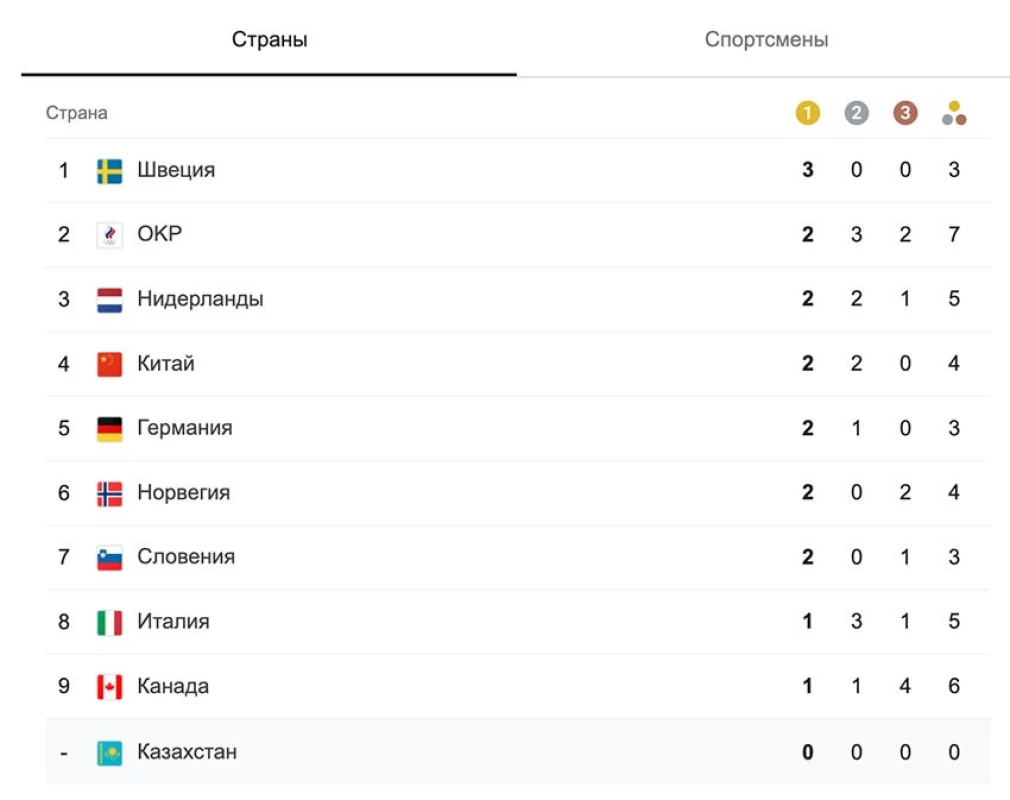Click the gold medal column icon

point(807,113)
